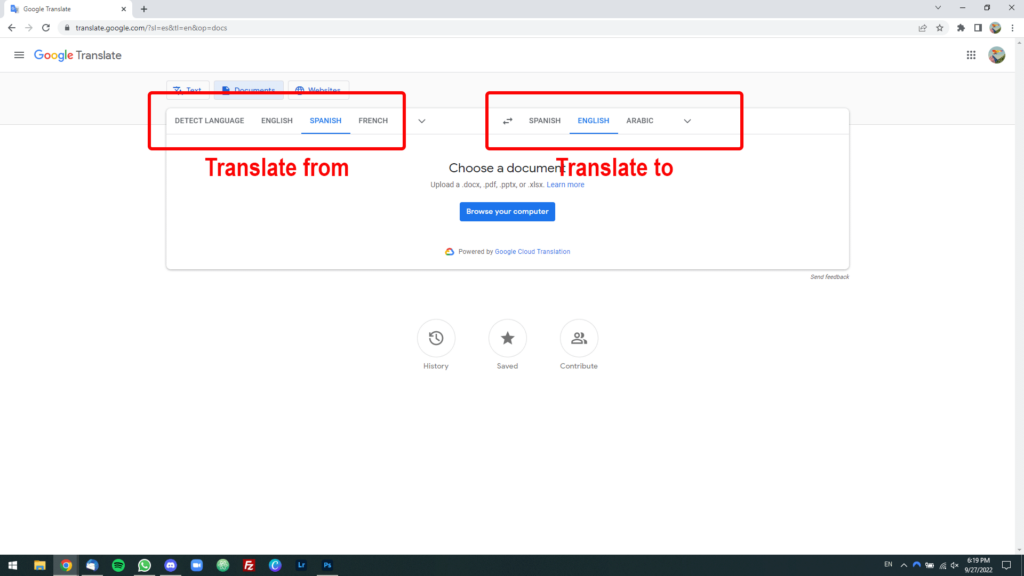Open the Windows Start menu

tap(12, 566)
